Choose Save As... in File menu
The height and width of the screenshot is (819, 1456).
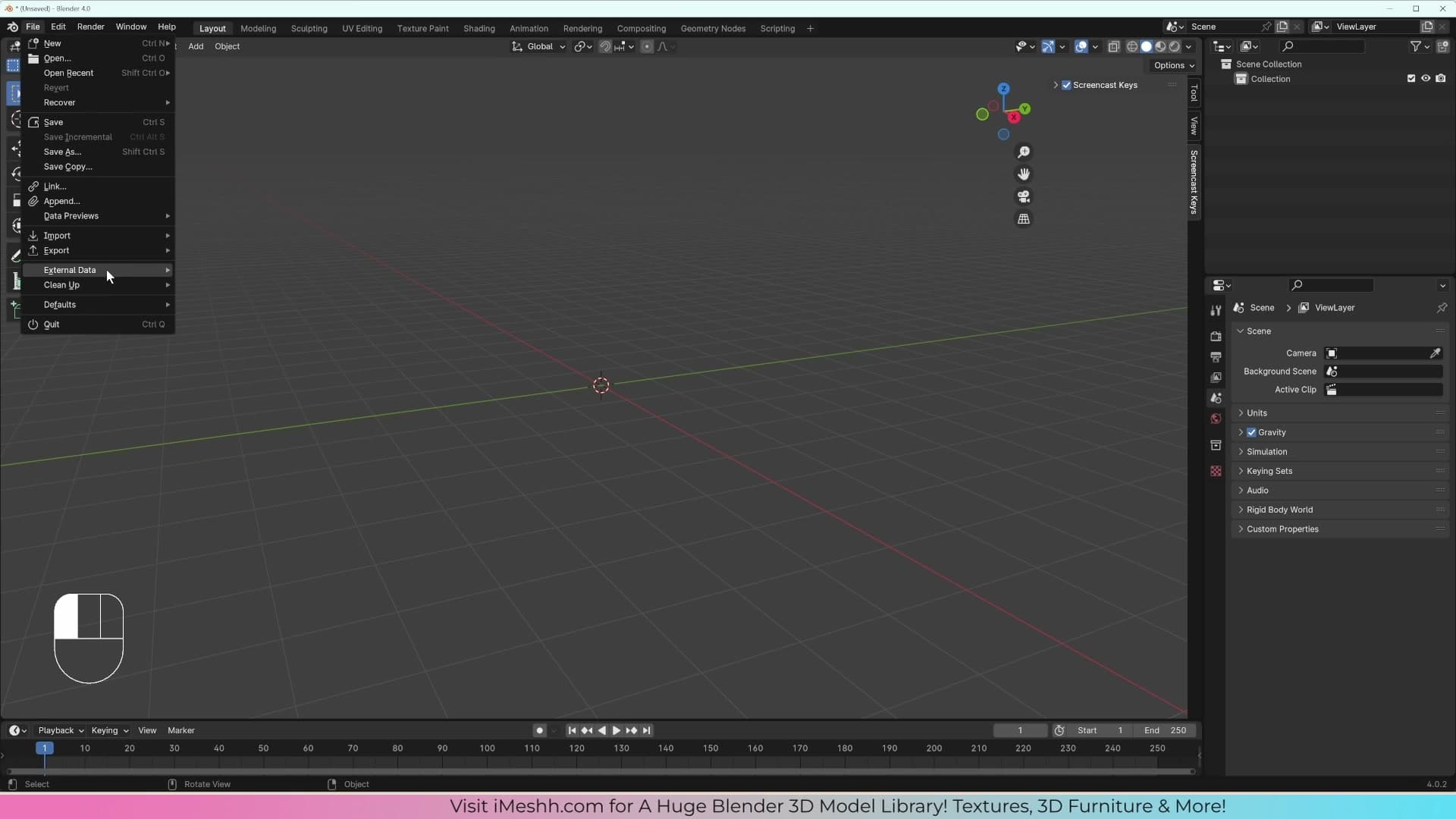98,152
